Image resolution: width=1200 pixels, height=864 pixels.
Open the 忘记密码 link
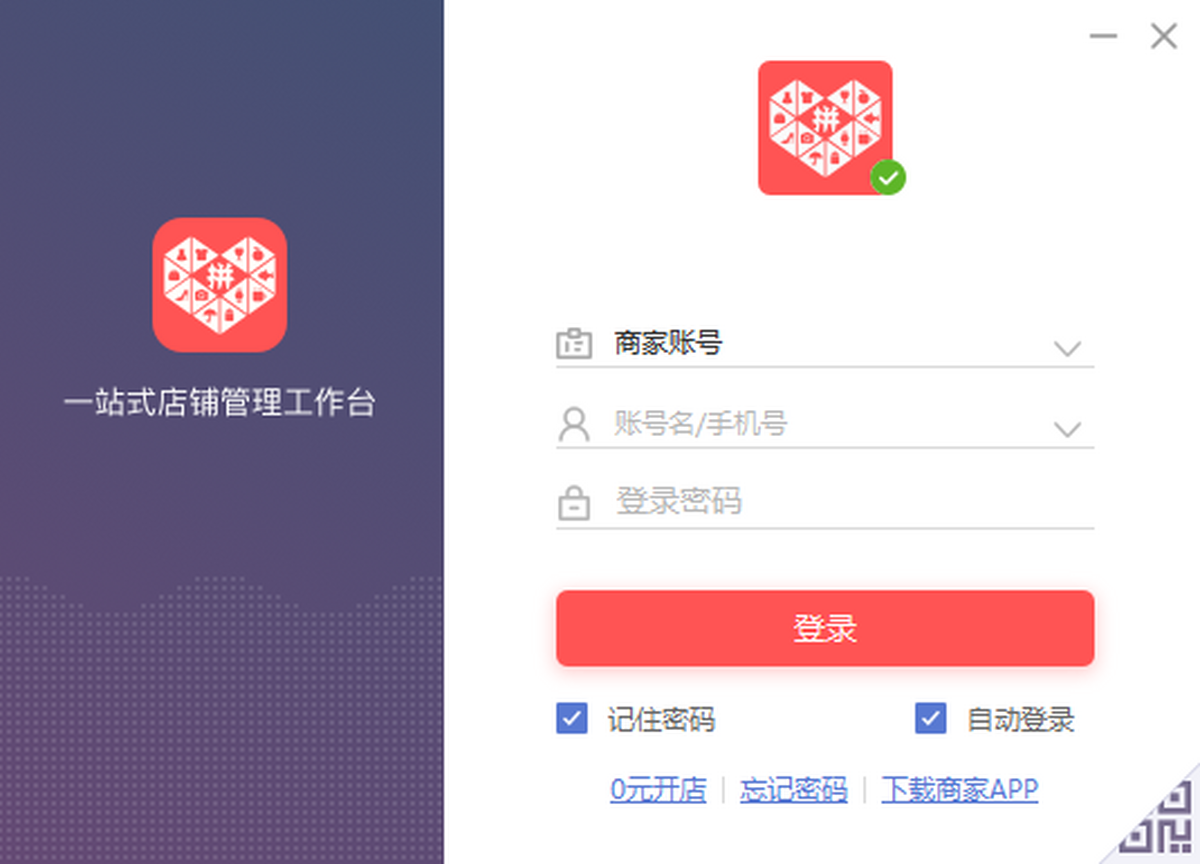[x=794, y=790]
